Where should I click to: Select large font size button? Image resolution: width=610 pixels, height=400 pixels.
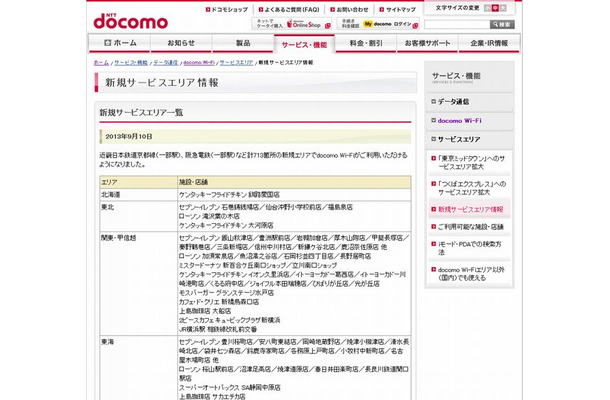pos(503,8)
